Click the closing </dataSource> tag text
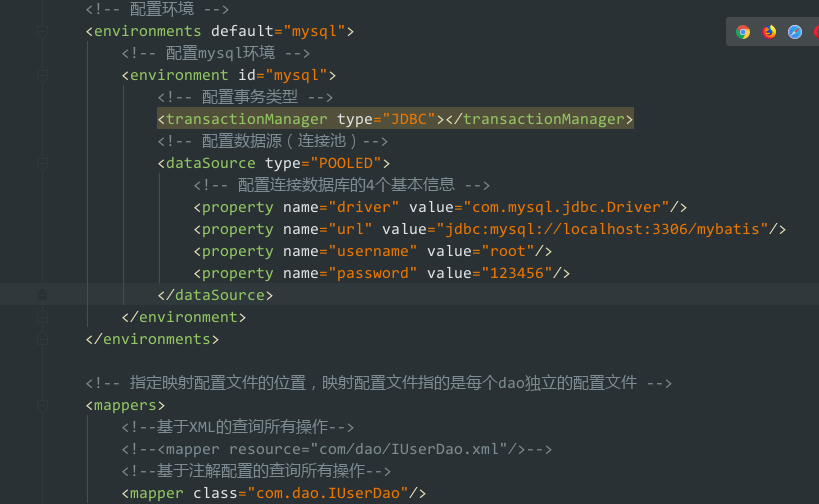This screenshot has height=504, width=819. coord(215,295)
